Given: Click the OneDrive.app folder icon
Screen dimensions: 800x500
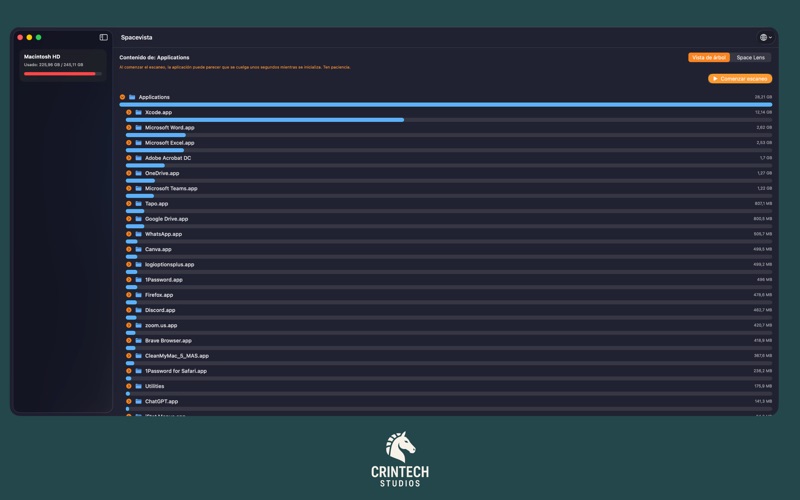Looking at the screenshot, I should pyautogui.click(x=138, y=173).
